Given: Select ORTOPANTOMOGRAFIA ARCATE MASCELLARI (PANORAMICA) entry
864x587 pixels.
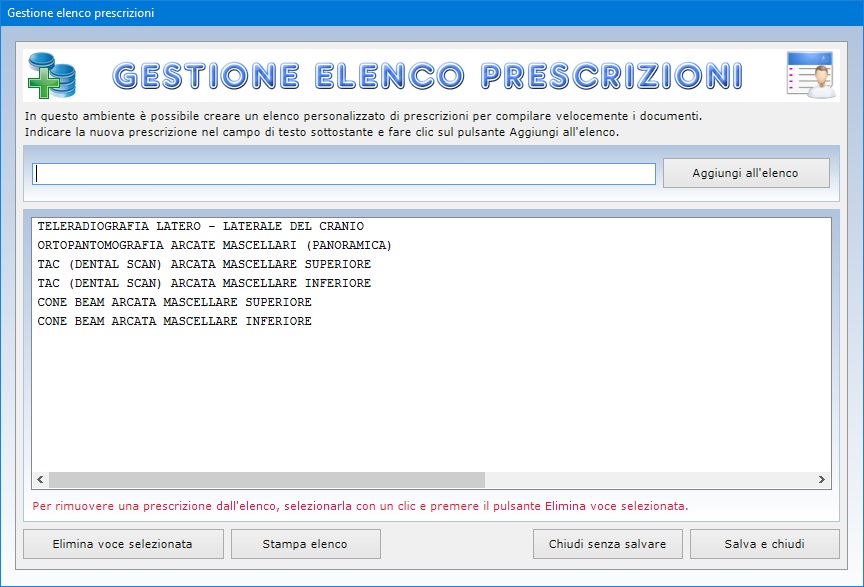Looking at the screenshot, I should 214,245.
